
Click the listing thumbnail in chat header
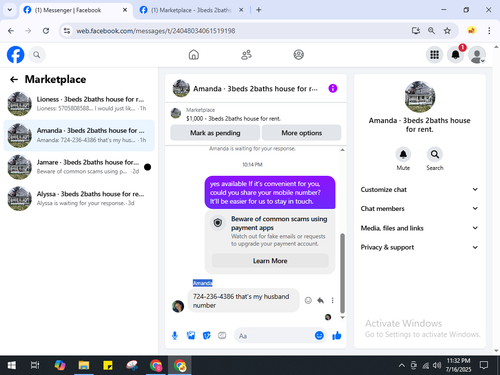click(181, 88)
